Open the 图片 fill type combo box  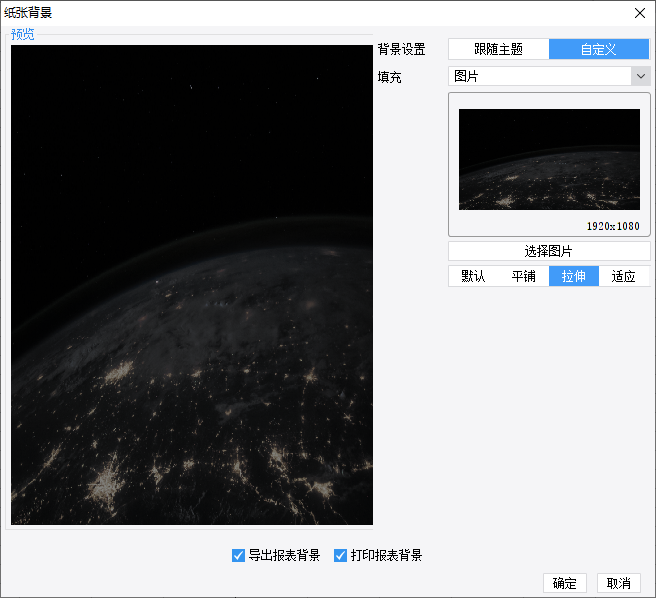549,76
